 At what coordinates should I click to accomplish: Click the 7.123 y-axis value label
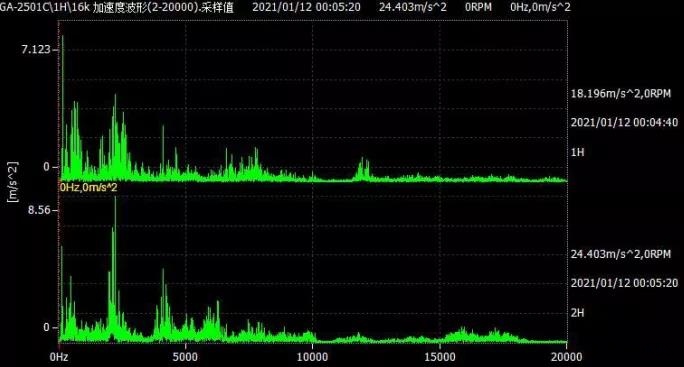(36, 49)
